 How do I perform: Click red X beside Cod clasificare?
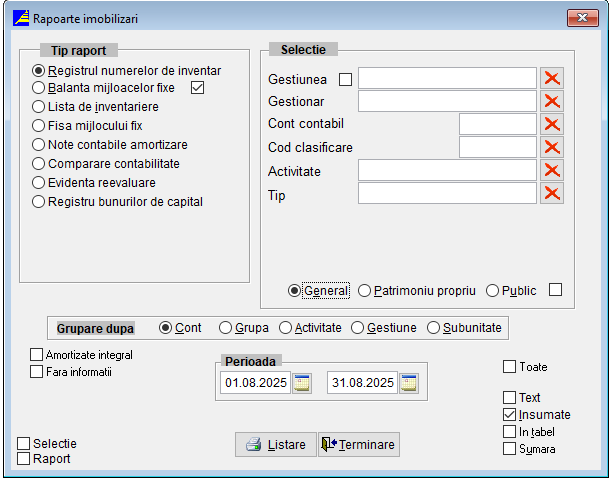tap(552, 147)
